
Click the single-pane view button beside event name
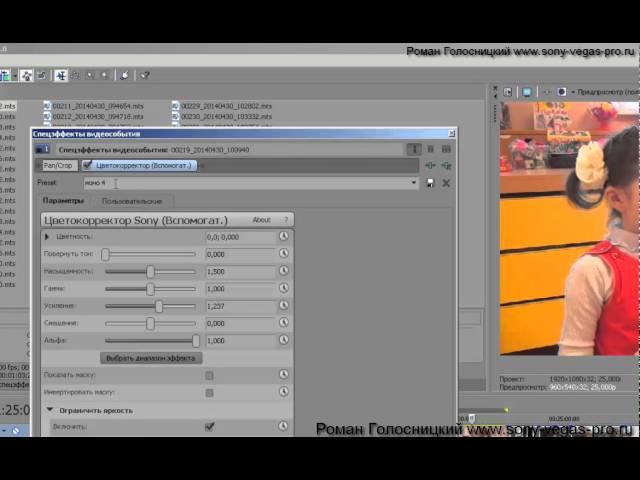coord(414,149)
